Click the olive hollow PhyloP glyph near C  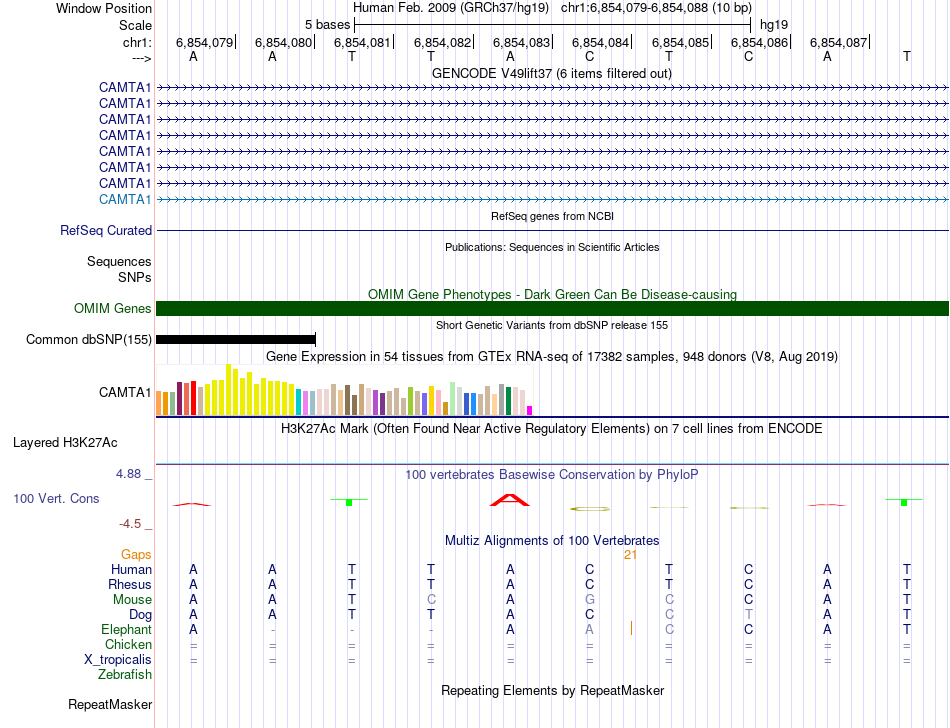coord(590,509)
